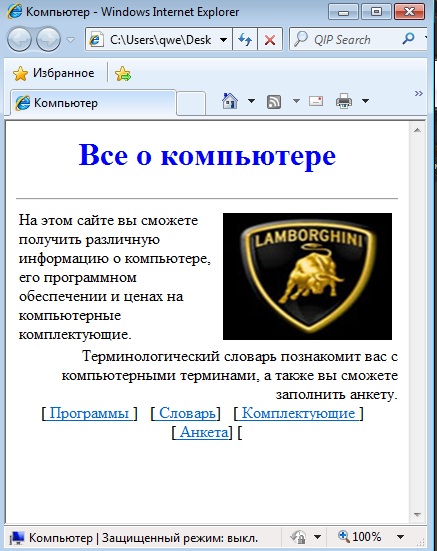
Task: Expand the zoom level dropdown arrow
Action: [400, 537]
